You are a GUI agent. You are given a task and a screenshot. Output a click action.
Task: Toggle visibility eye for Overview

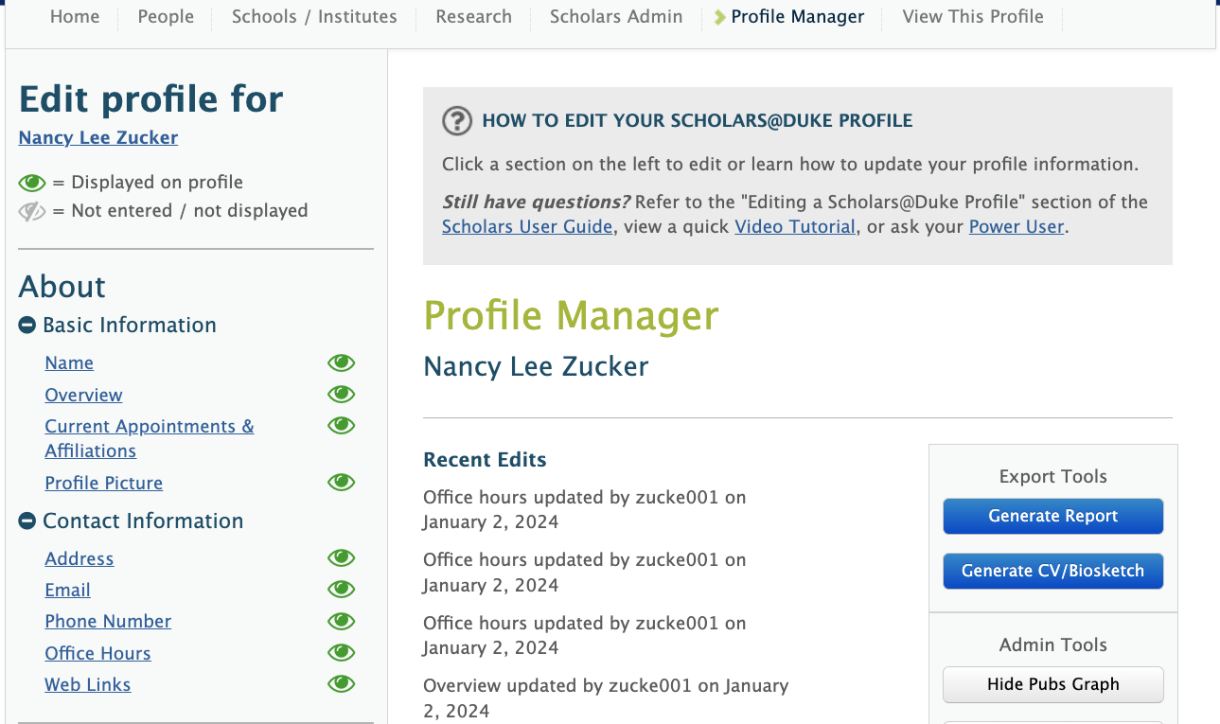(341, 394)
